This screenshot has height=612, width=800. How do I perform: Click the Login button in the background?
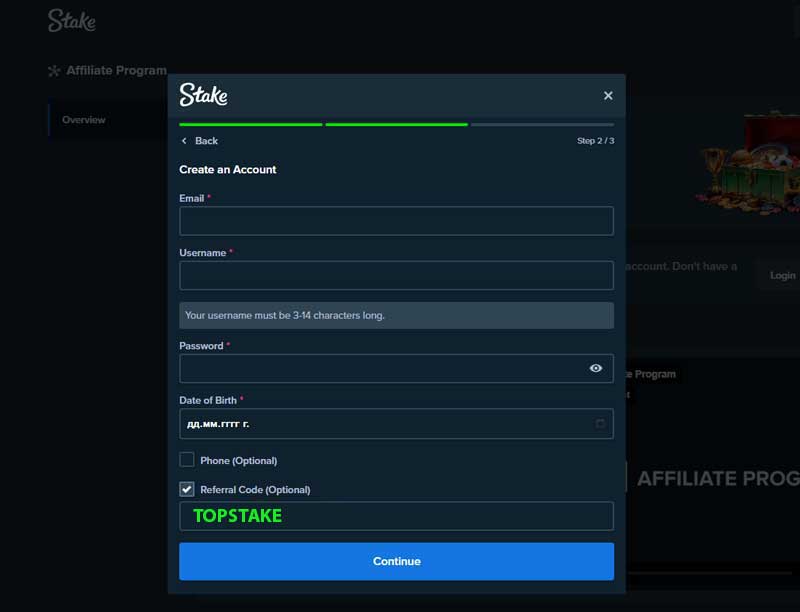(x=782, y=275)
